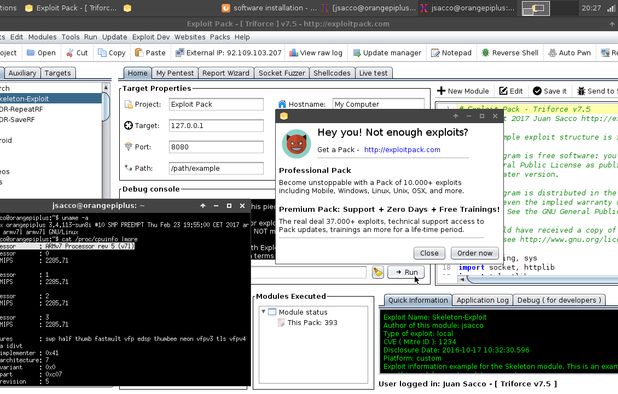Image resolution: width=618 pixels, height=394 pixels.
Task: Switch to the Live test tab
Action: [373, 73]
